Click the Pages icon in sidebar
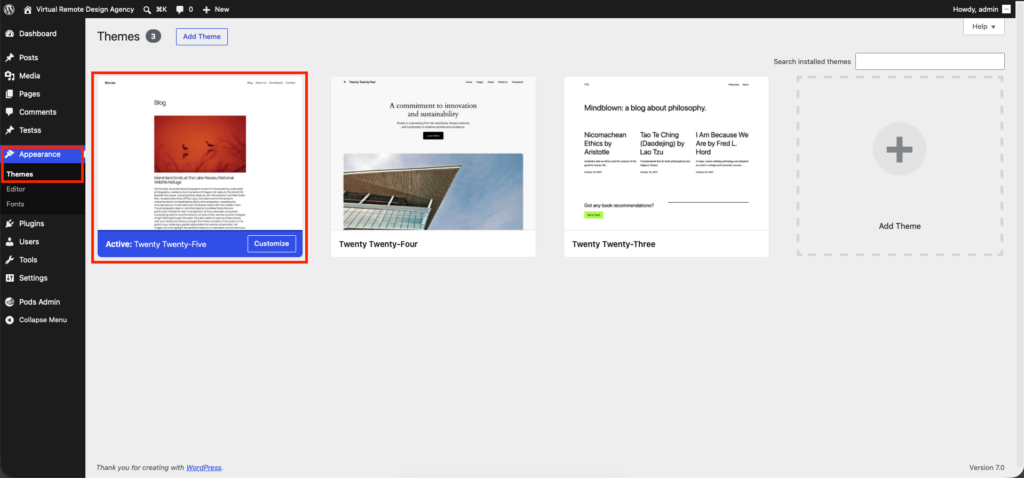The width and height of the screenshot is (1024, 478). point(10,94)
